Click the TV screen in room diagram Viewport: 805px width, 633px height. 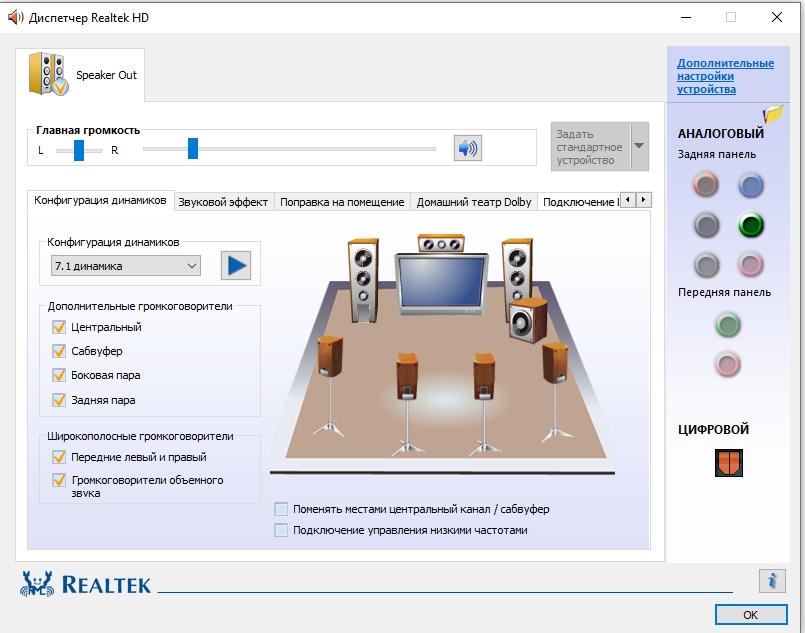(x=442, y=281)
